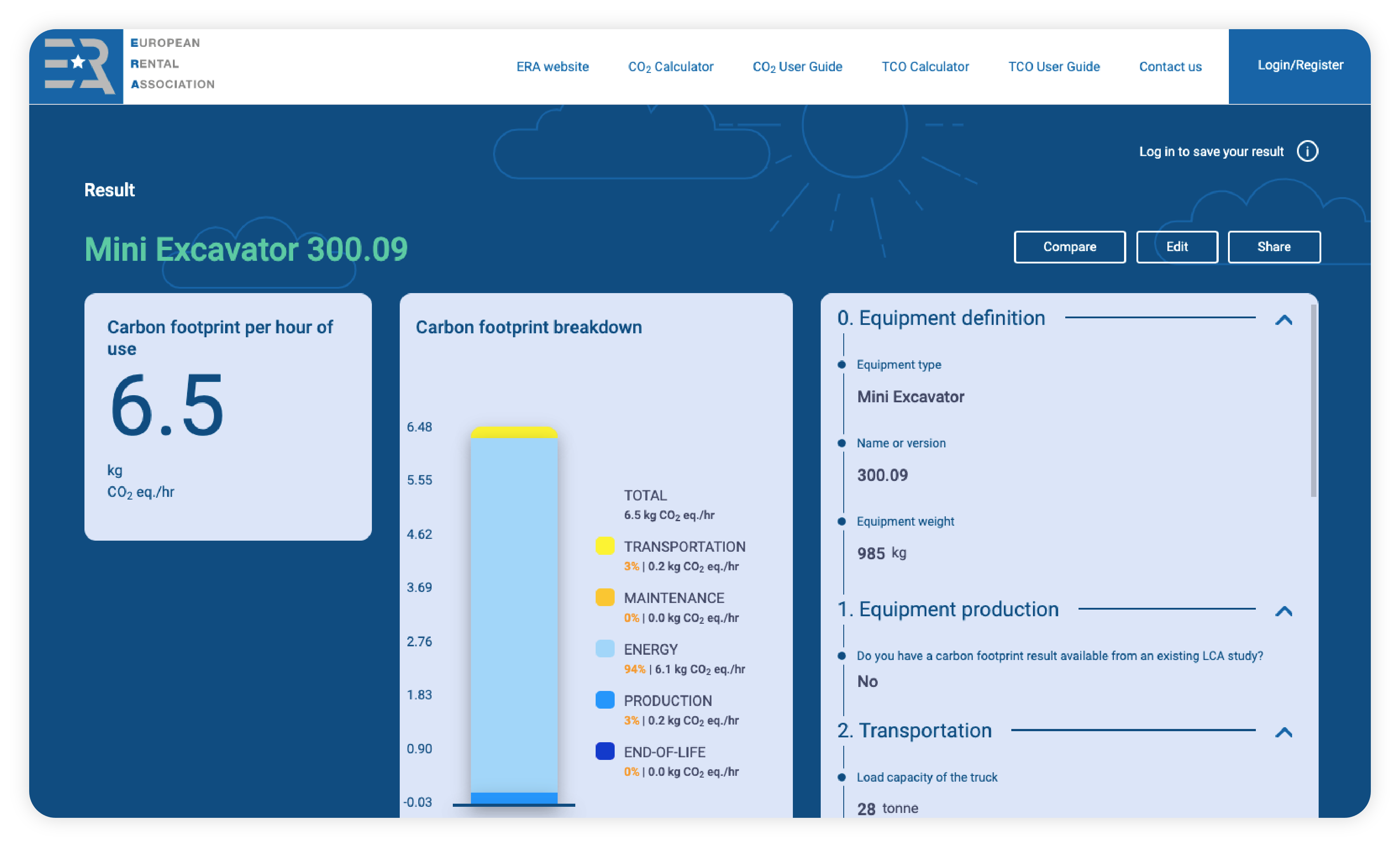The width and height of the screenshot is (1400, 847).
Task: Click the Edit button
Action: click(1177, 247)
